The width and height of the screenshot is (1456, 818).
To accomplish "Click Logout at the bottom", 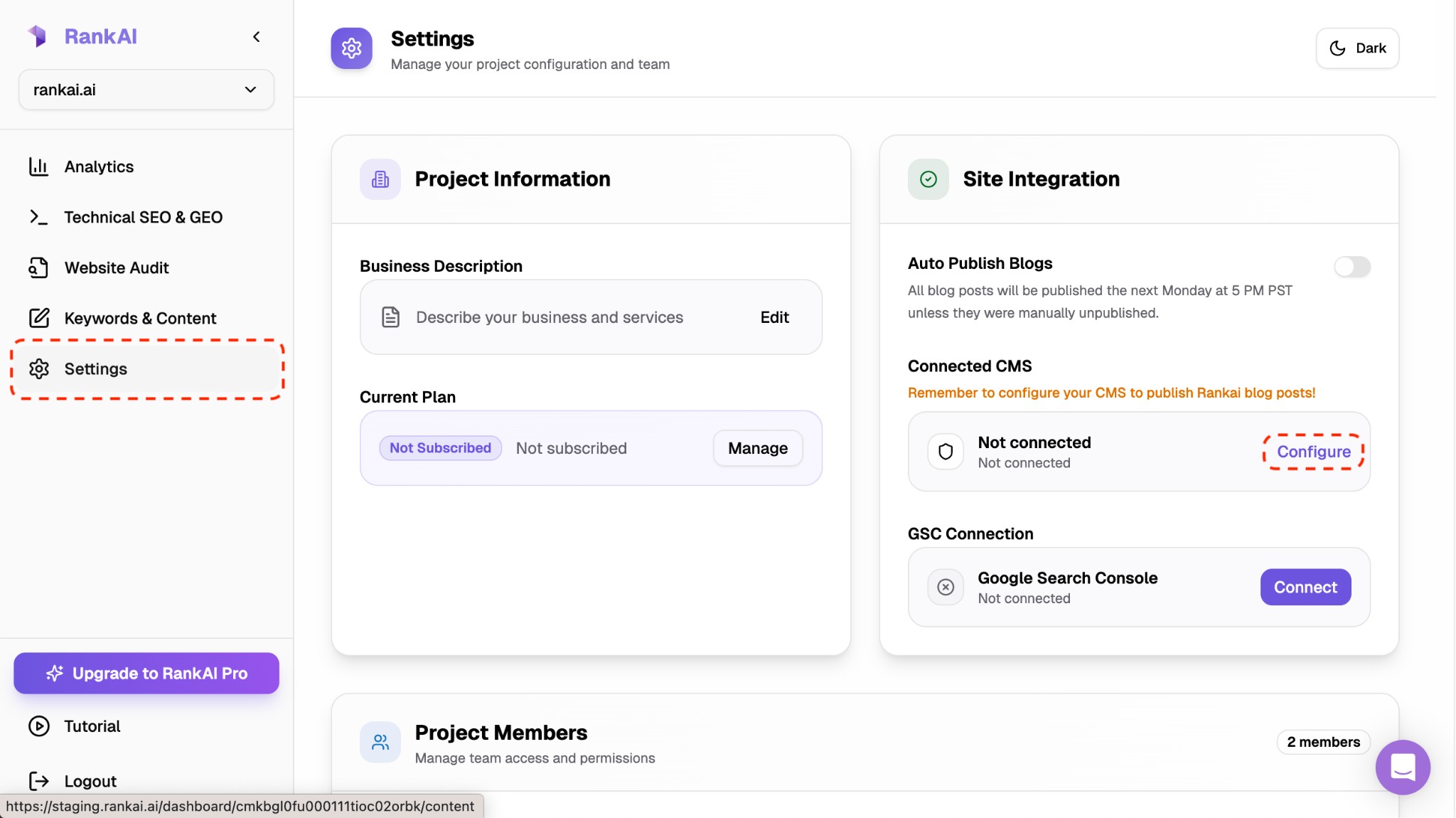I will pyautogui.click(x=90, y=780).
